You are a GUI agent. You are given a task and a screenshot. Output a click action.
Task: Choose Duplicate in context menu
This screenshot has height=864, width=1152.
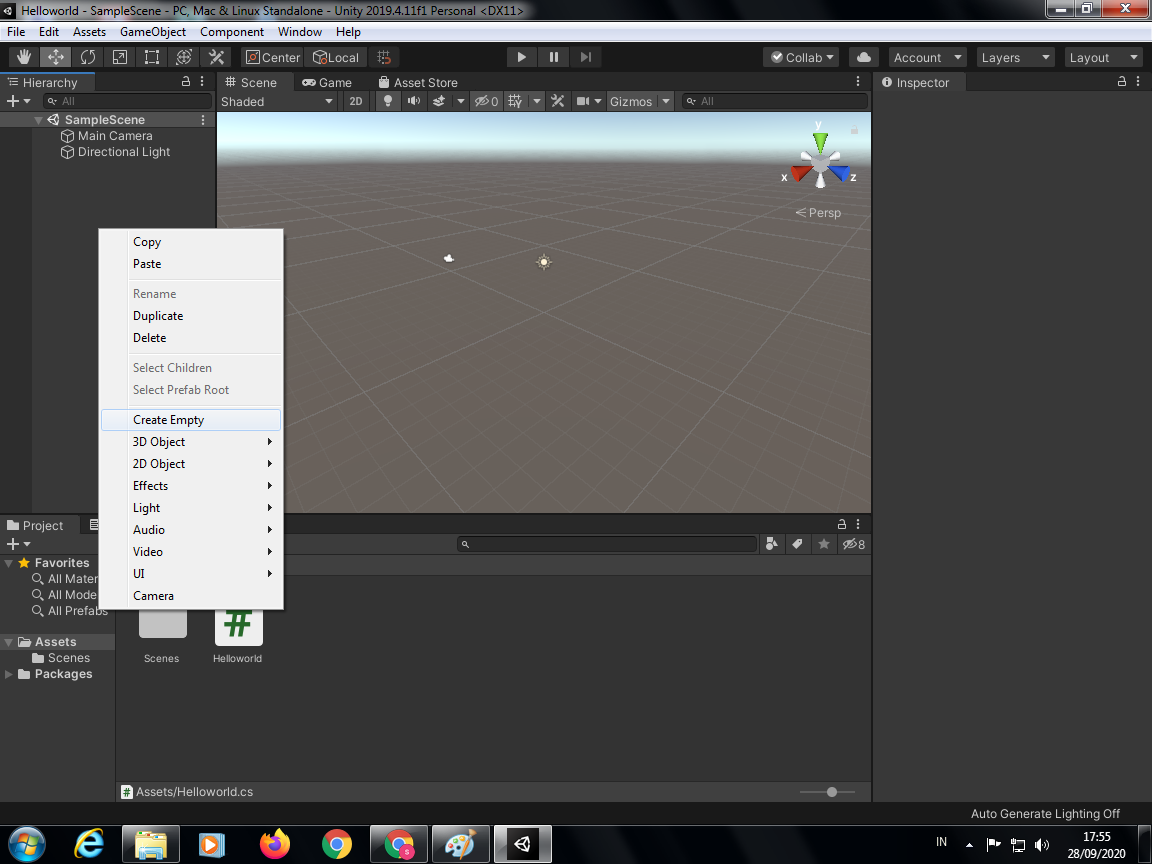(x=191, y=316)
